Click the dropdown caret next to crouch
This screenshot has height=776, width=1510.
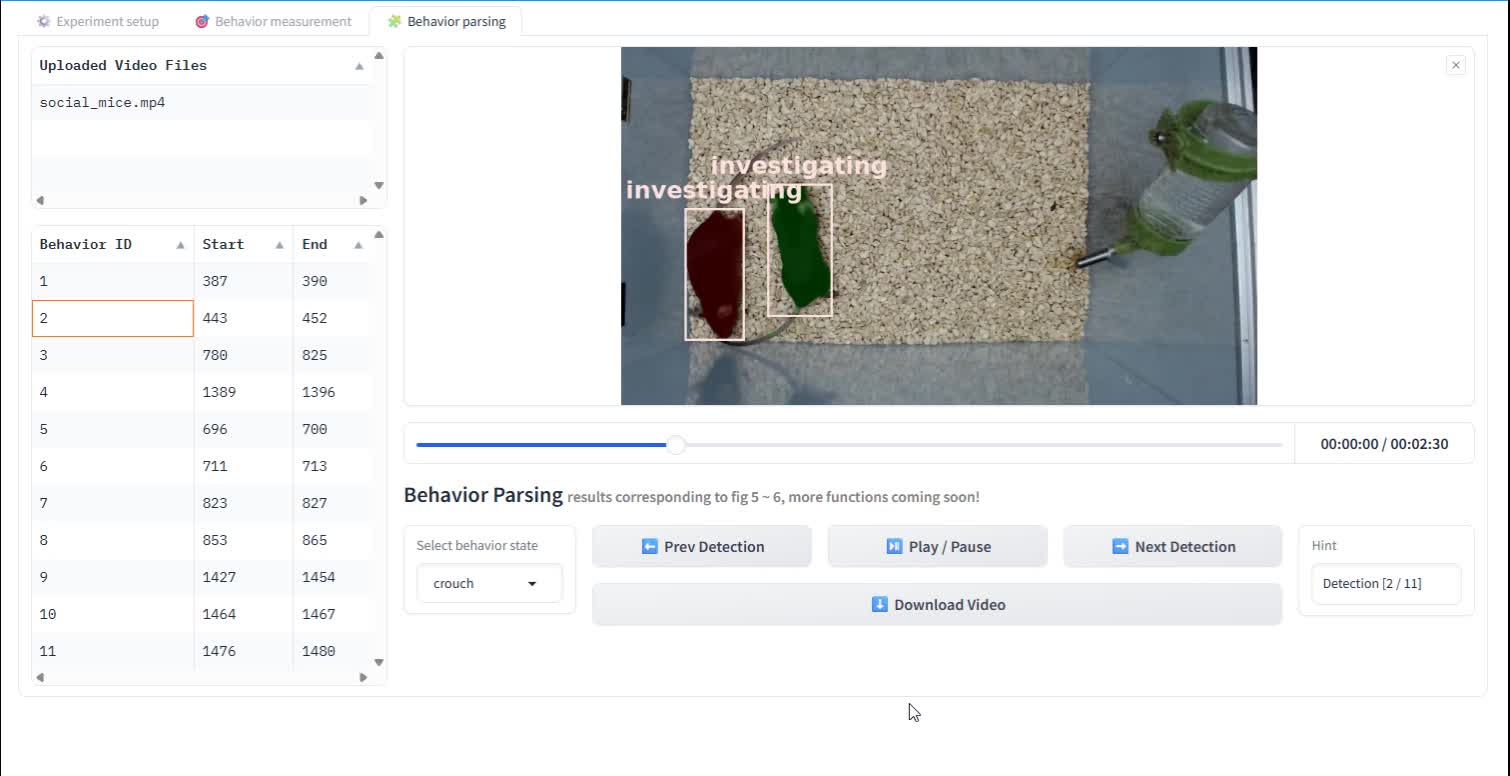[532, 584]
